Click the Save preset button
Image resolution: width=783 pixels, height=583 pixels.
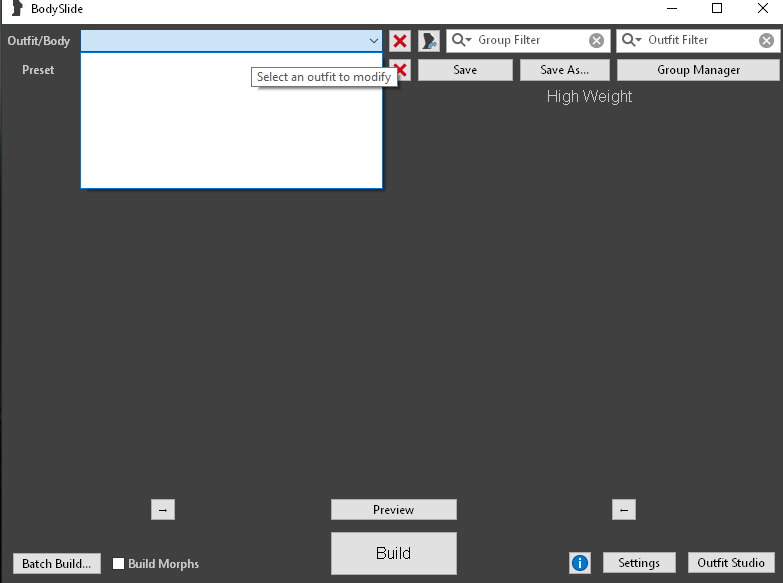[x=465, y=70]
